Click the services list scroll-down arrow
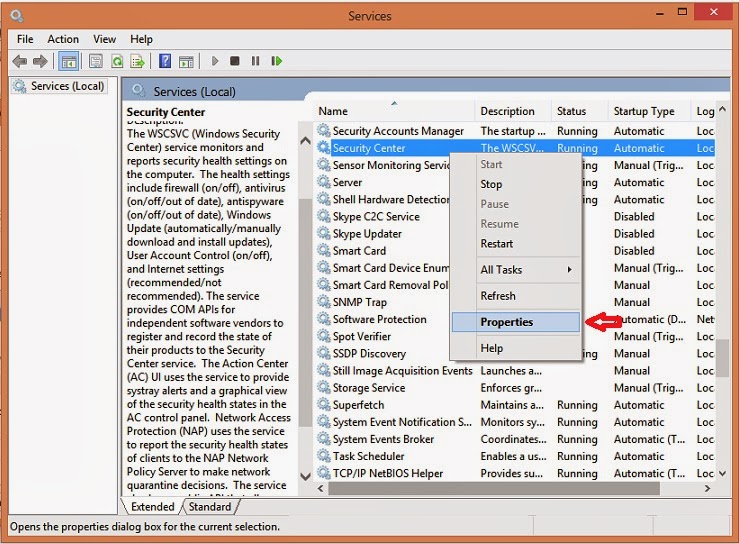 pyautogui.click(x=723, y=473)
